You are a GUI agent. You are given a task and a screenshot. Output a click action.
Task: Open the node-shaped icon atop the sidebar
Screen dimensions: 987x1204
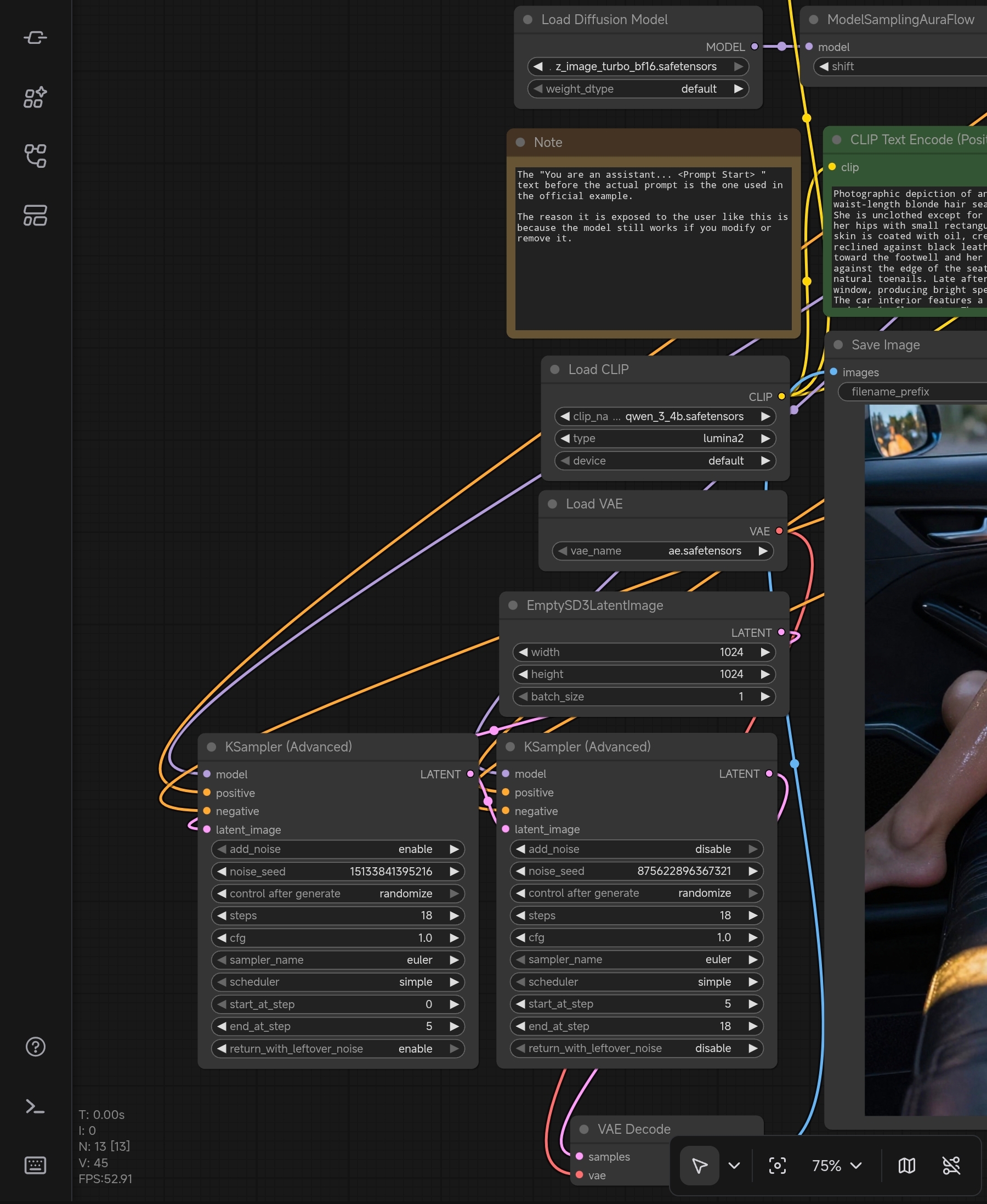(35, 37)
